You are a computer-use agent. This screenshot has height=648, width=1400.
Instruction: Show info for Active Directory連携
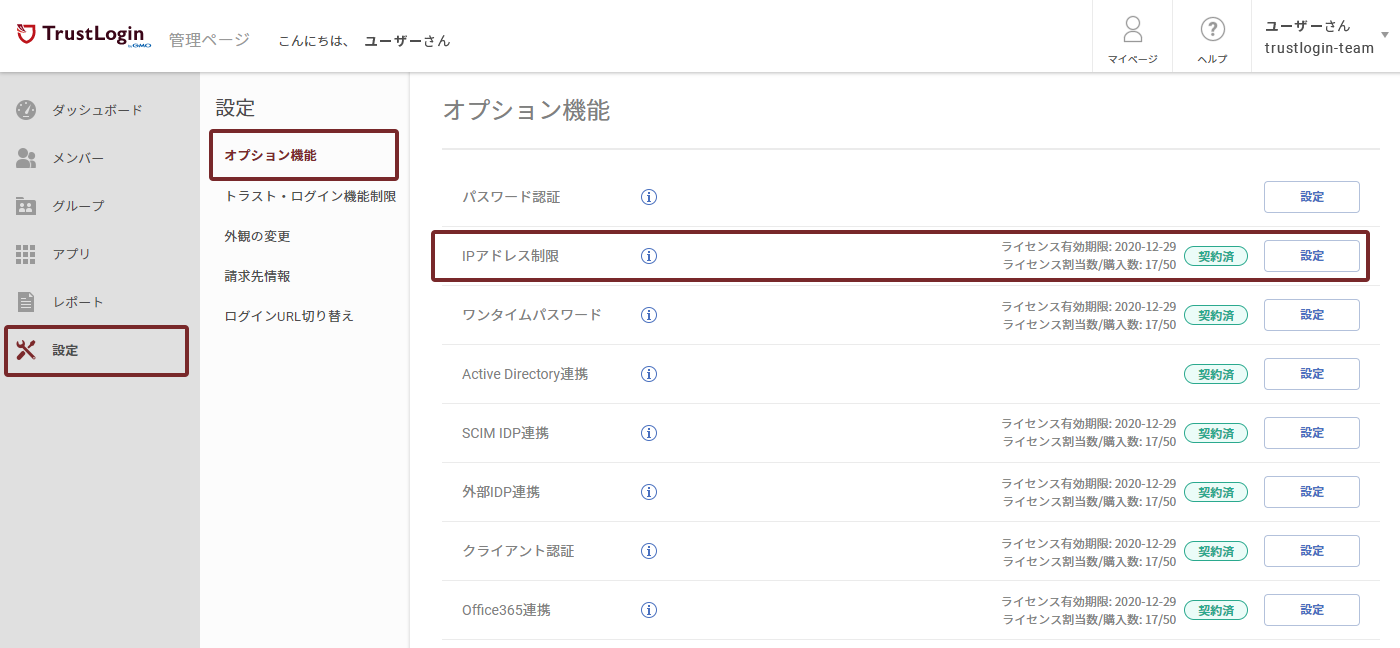(648, 374)
